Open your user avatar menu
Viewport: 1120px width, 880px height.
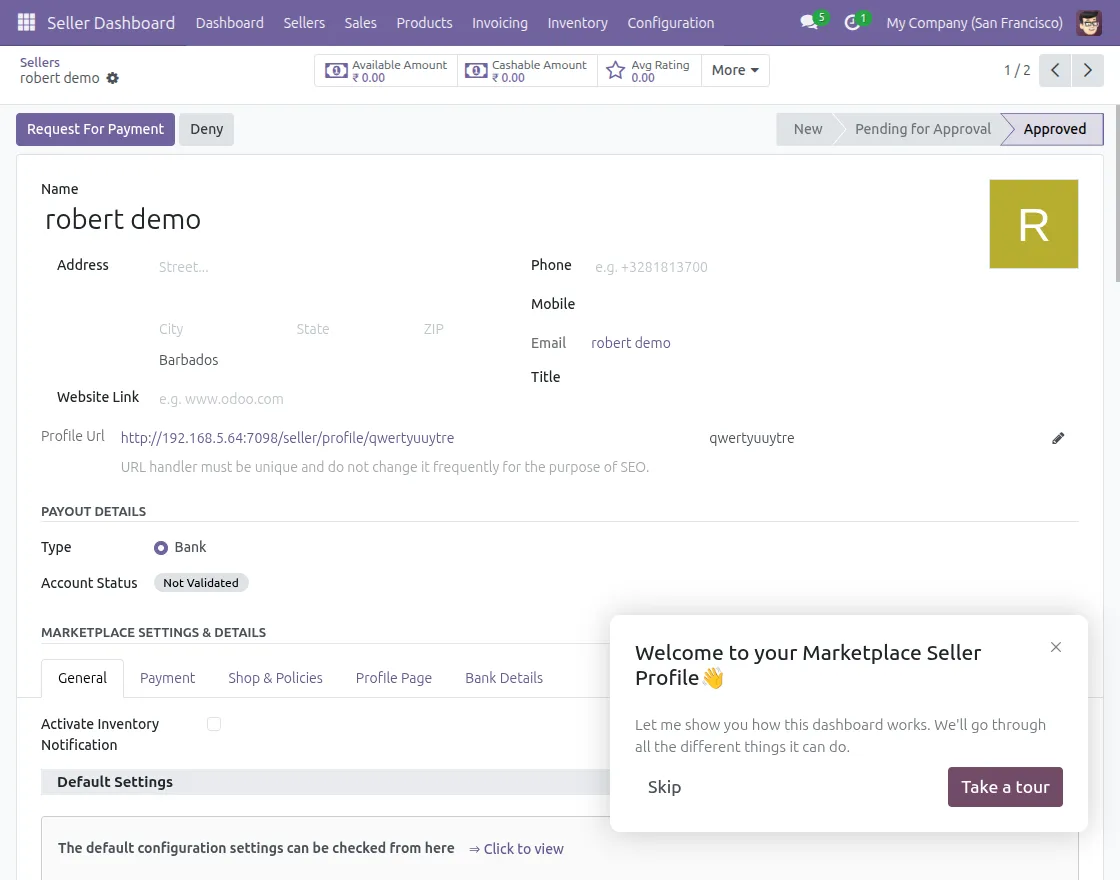coord(1089,22)
